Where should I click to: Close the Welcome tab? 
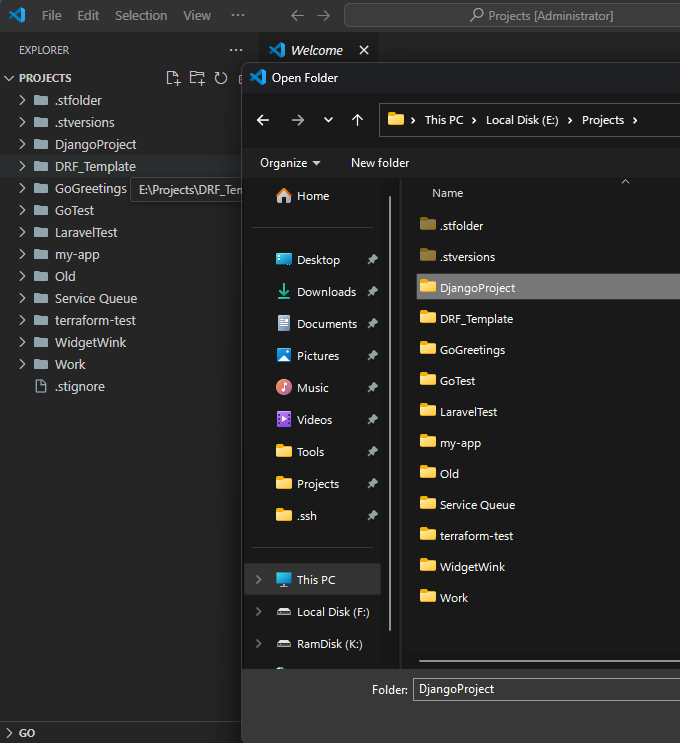point(364,50)
